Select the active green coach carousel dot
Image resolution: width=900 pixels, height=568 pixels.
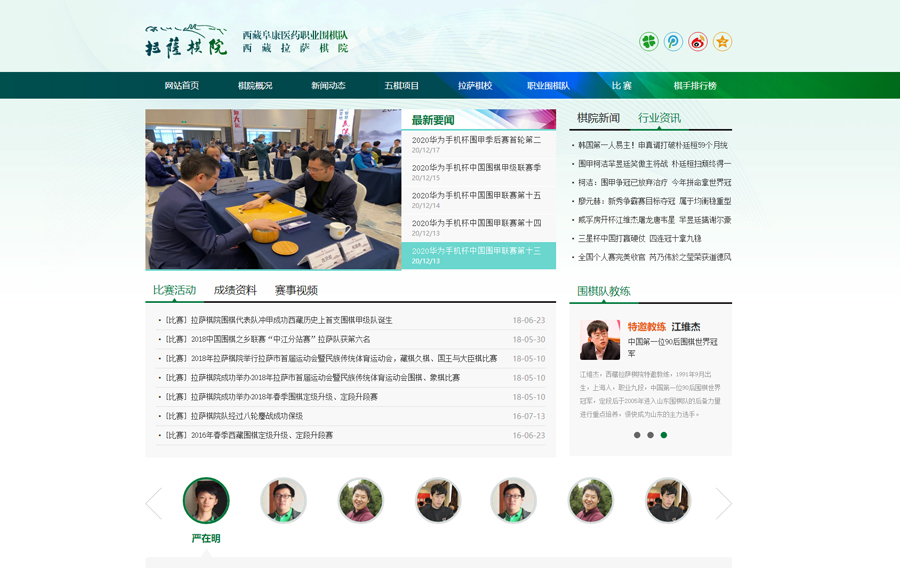click(663, 435)
